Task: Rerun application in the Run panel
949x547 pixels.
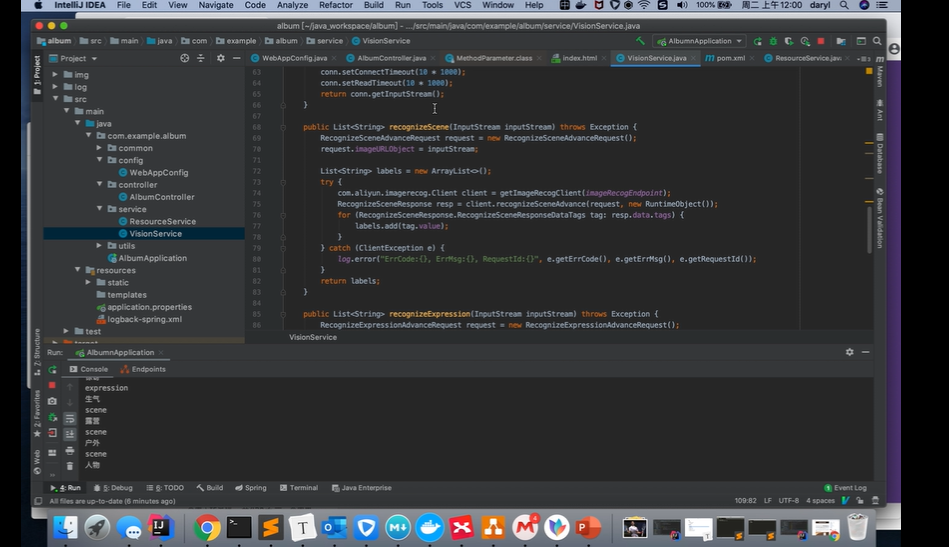Action: coord(53,369)
